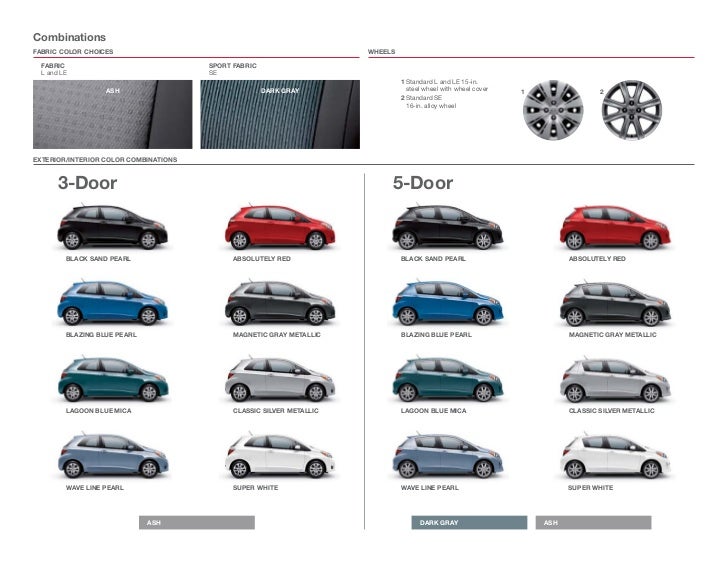The image size is (728, 563).
Task: Select the 15-in. steel wheel image numbered 1
Action: 553,110
